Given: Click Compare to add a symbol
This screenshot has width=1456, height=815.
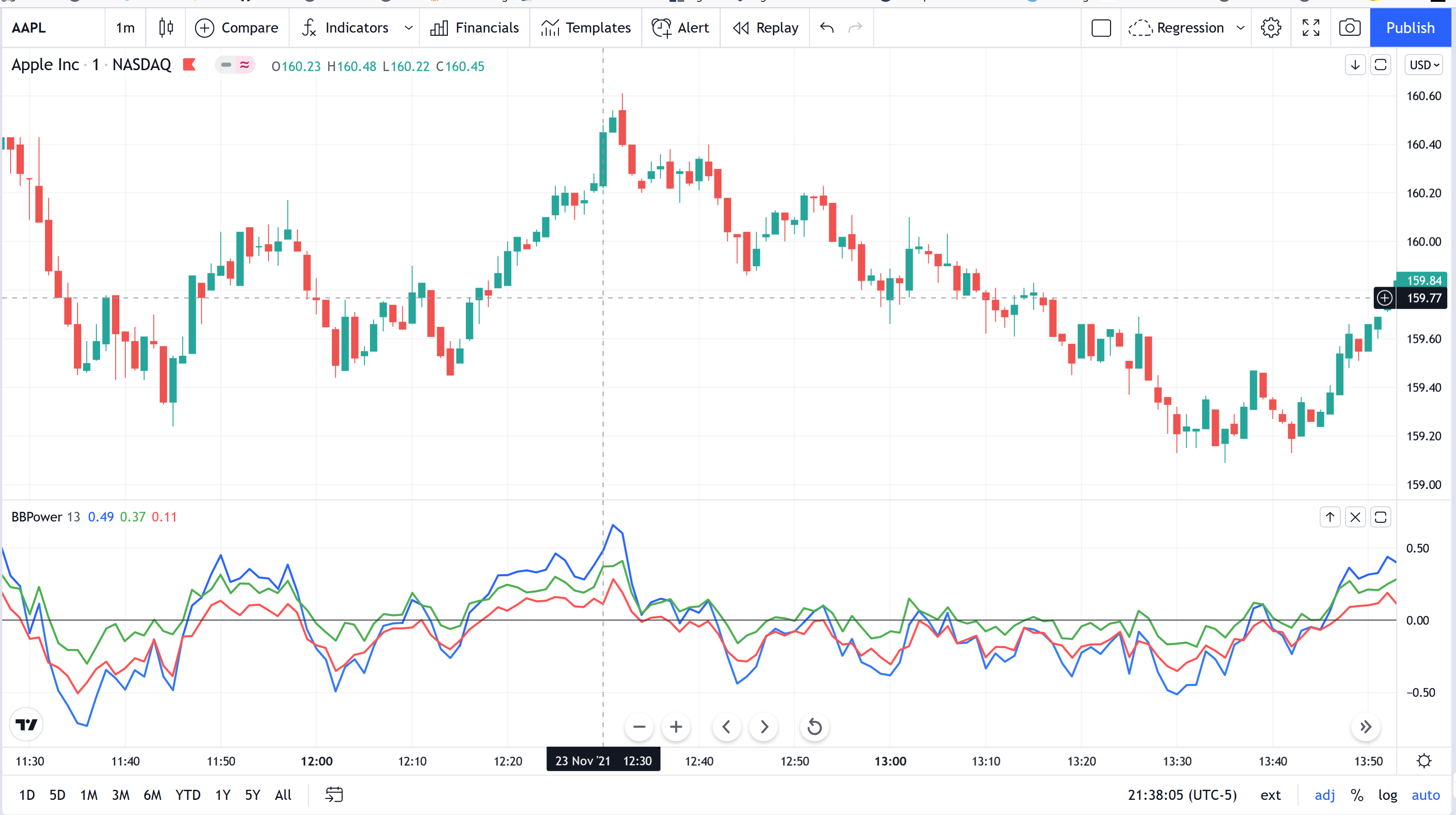Looking at the screenshot, I should [x=236, y=28].
